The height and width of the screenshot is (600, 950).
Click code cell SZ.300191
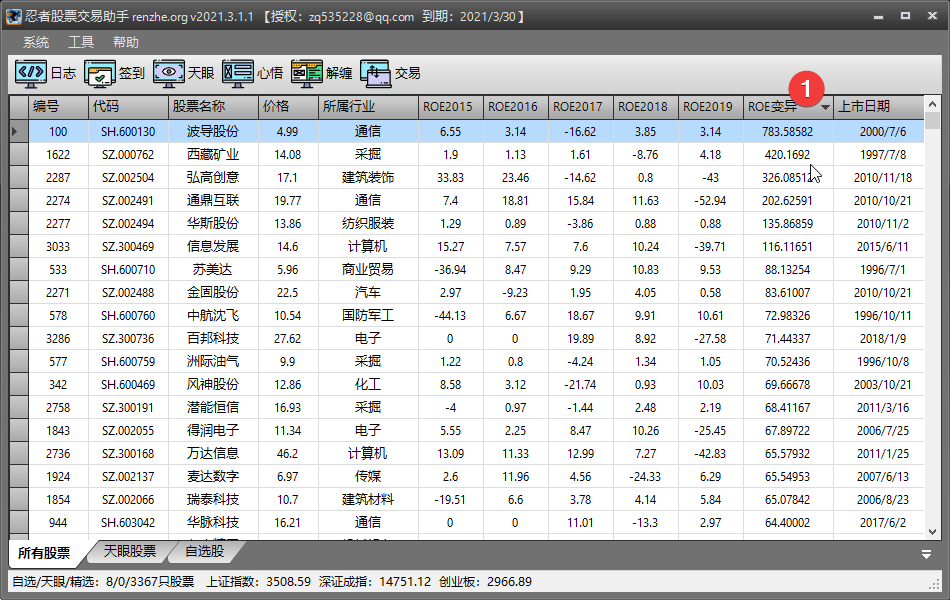(x=128, y=408)
